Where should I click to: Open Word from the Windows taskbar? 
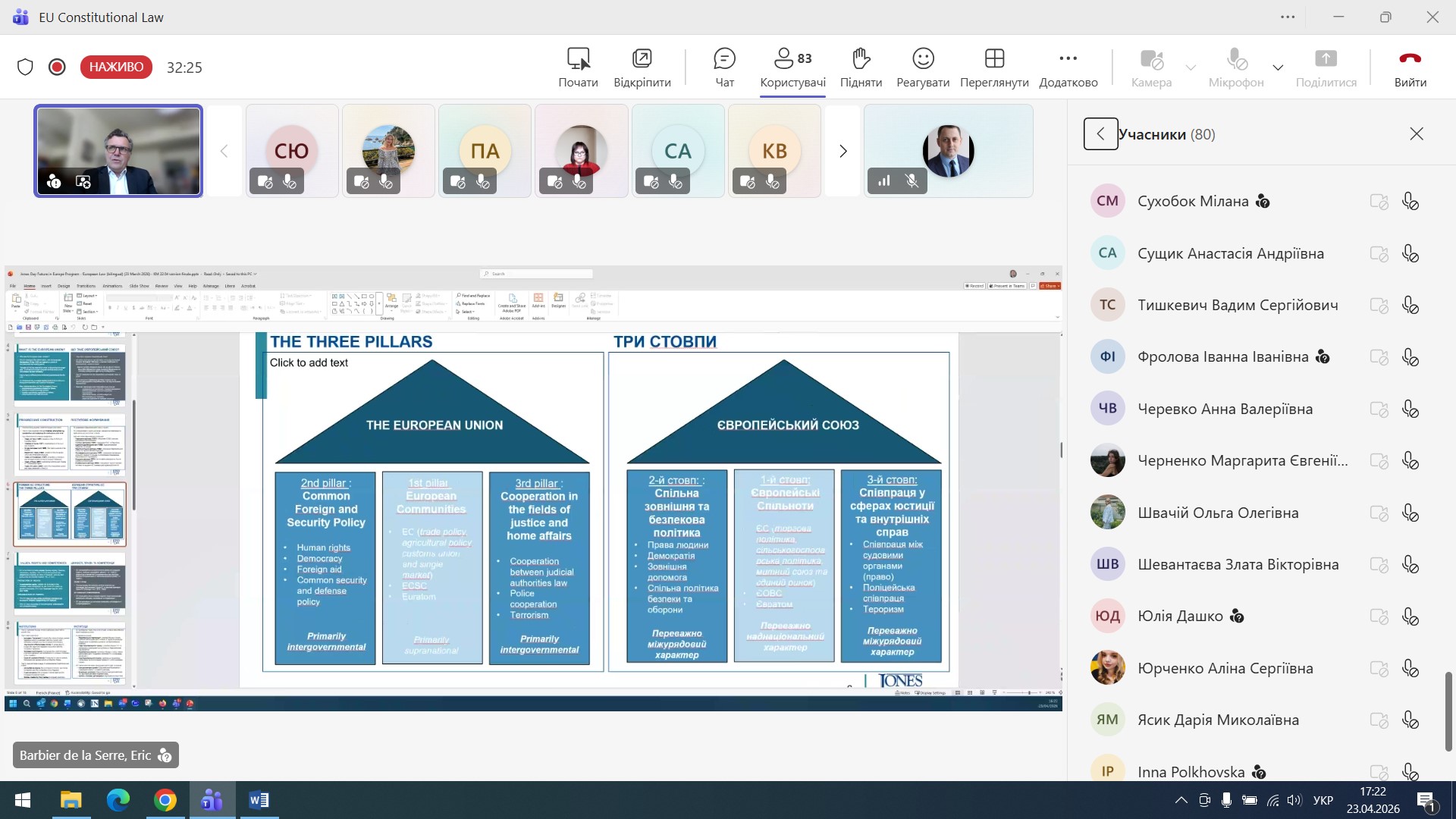click(259, 800)
